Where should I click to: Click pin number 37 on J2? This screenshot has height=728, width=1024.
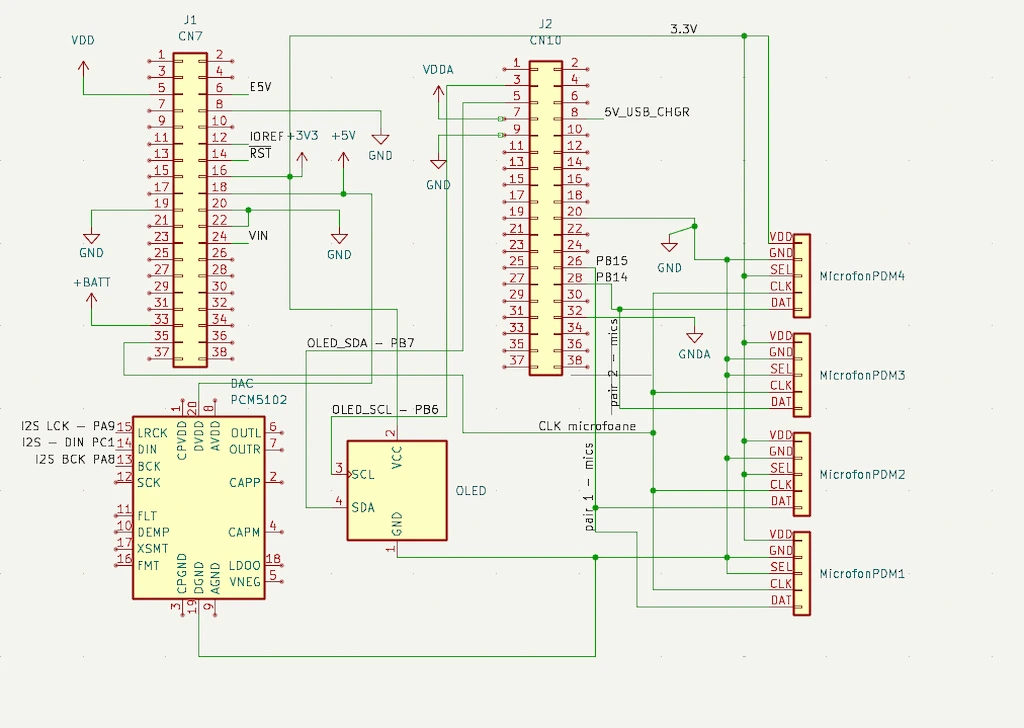tap(517, 360)
